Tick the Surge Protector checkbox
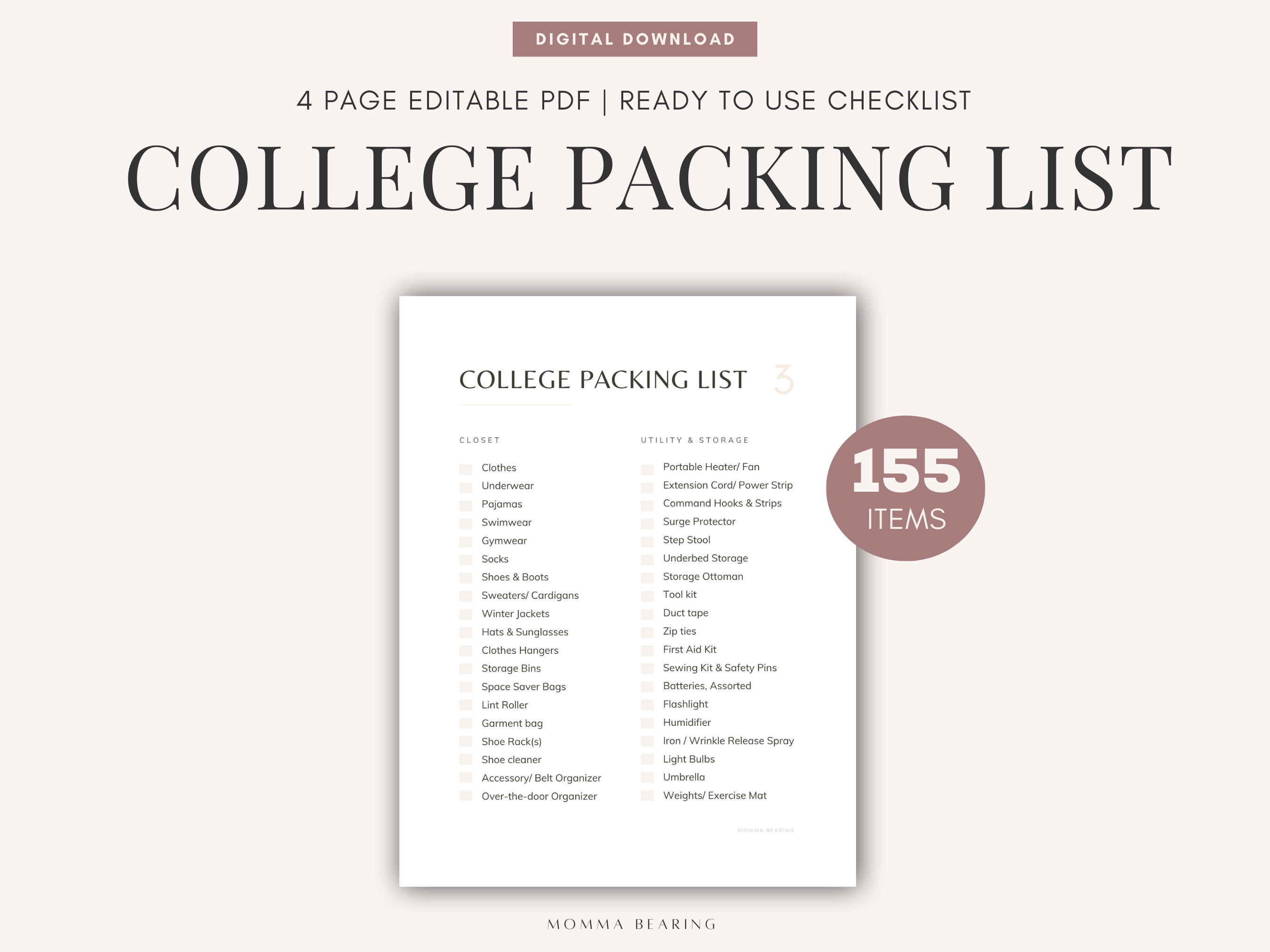1270x952 pixels. tap(647, 524)
